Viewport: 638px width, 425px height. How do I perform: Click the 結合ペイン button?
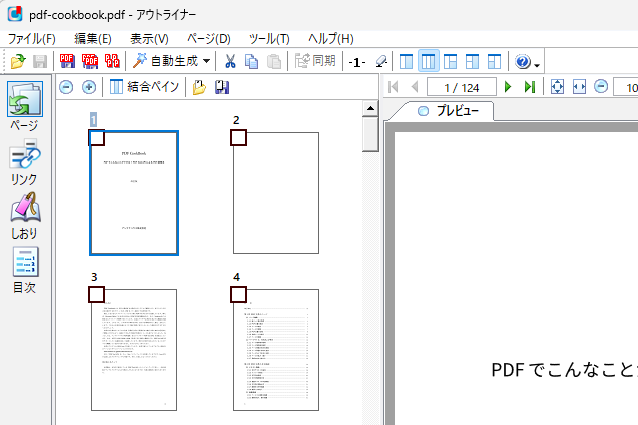pos(144,87)
